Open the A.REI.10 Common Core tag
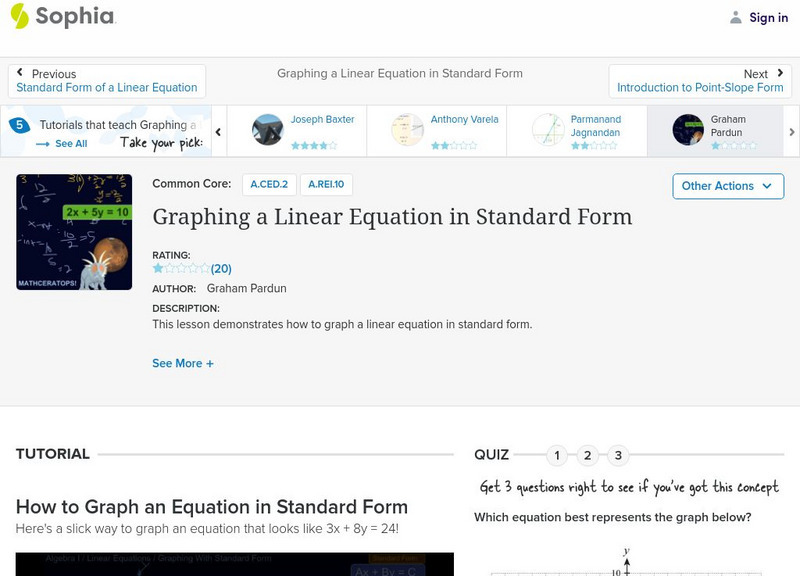Screen dimensions: 800x576 click(x=326, y=185)
